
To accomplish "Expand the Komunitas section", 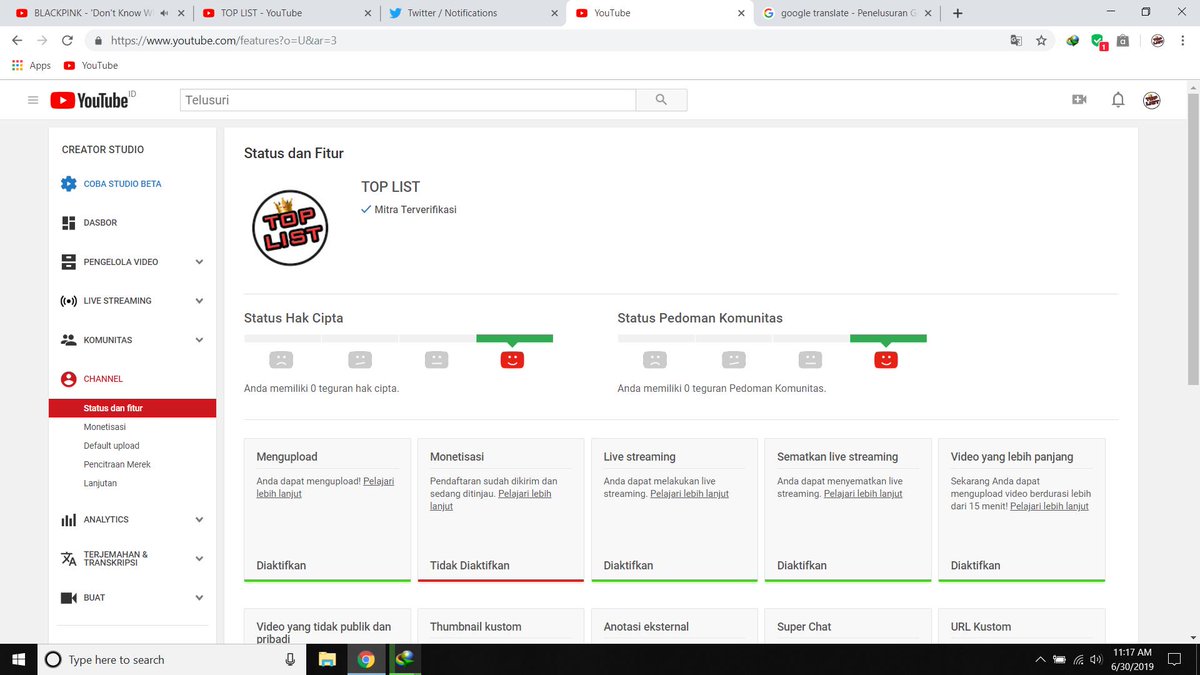I will (199, 340).
